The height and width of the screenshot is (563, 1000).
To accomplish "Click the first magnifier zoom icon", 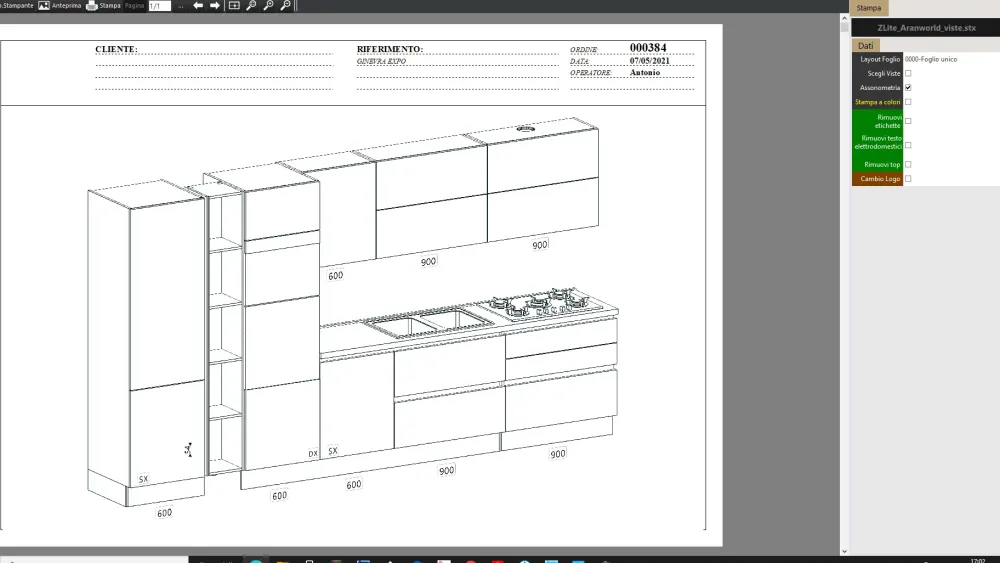I will (252, 6).
